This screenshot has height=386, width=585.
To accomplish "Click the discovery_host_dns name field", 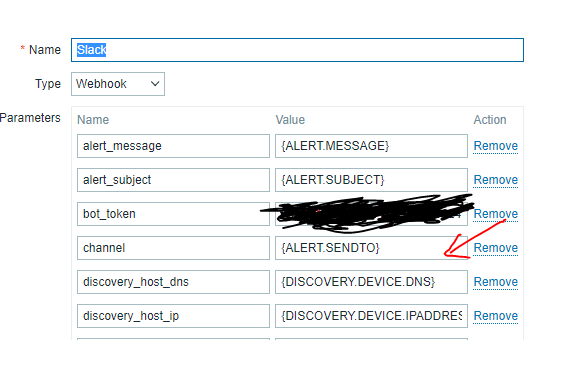I will (173, 282).
